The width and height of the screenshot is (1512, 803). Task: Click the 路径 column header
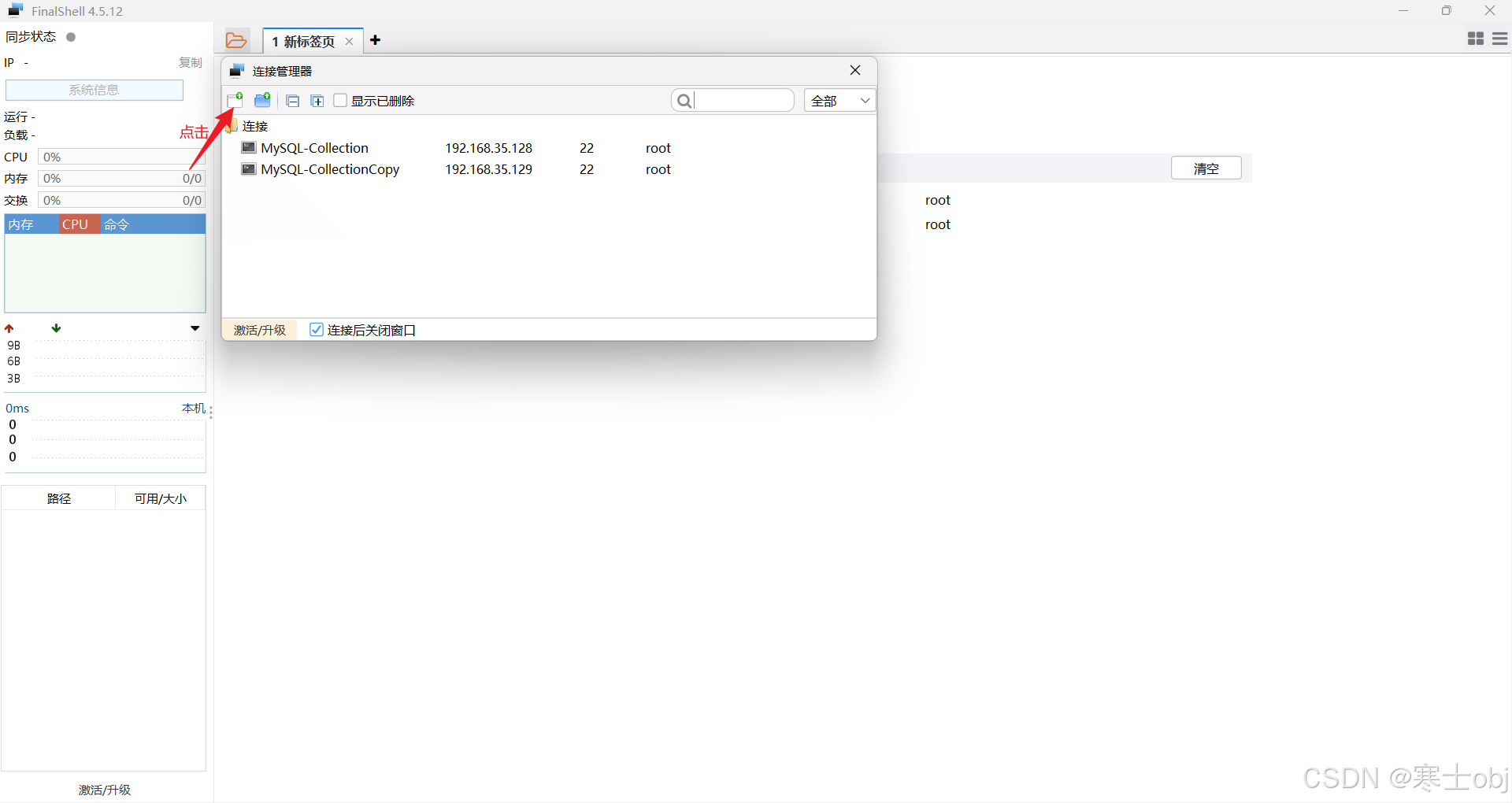(x=58, y=498)
